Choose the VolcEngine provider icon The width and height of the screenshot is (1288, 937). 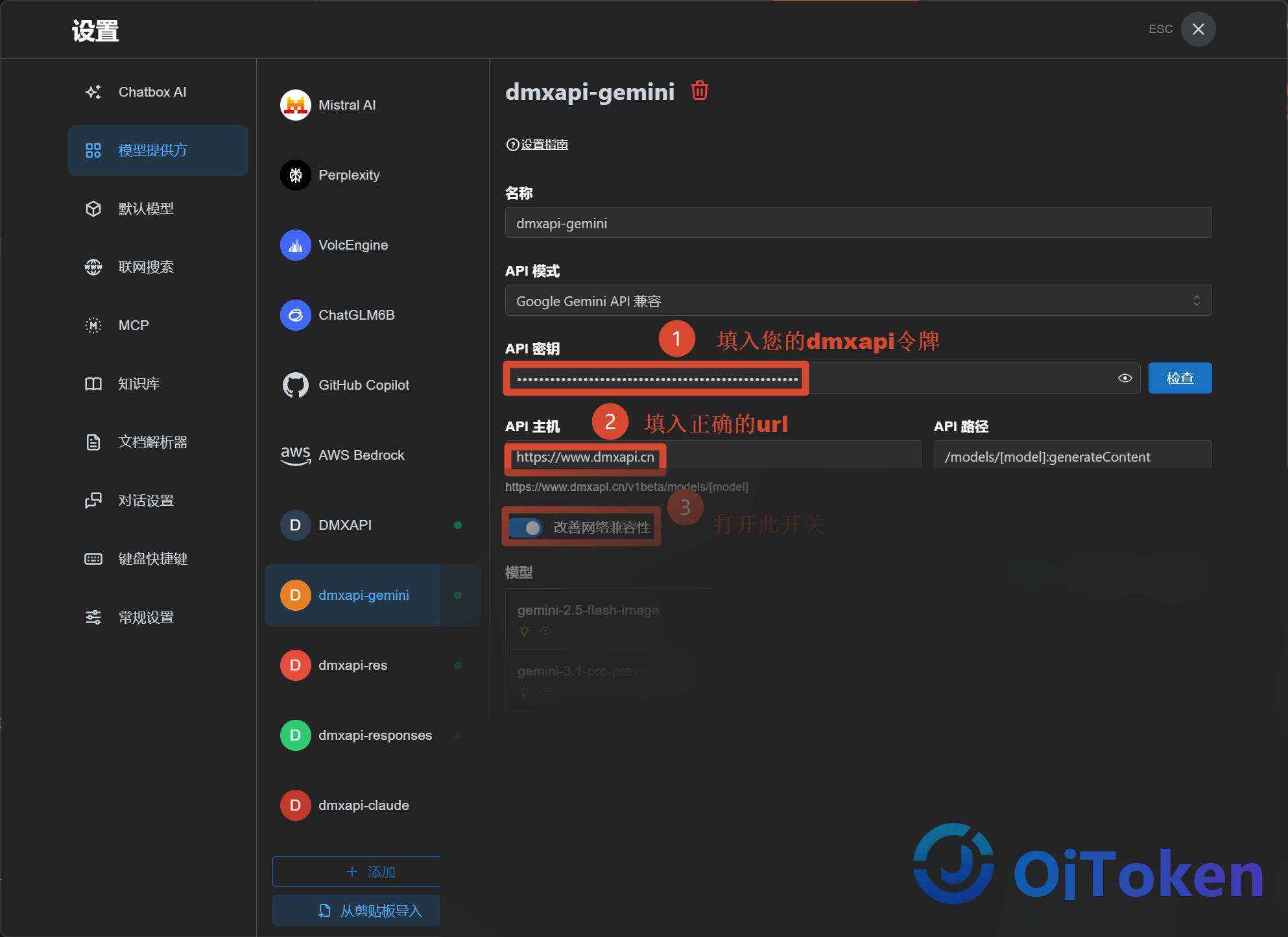(295, 245)
